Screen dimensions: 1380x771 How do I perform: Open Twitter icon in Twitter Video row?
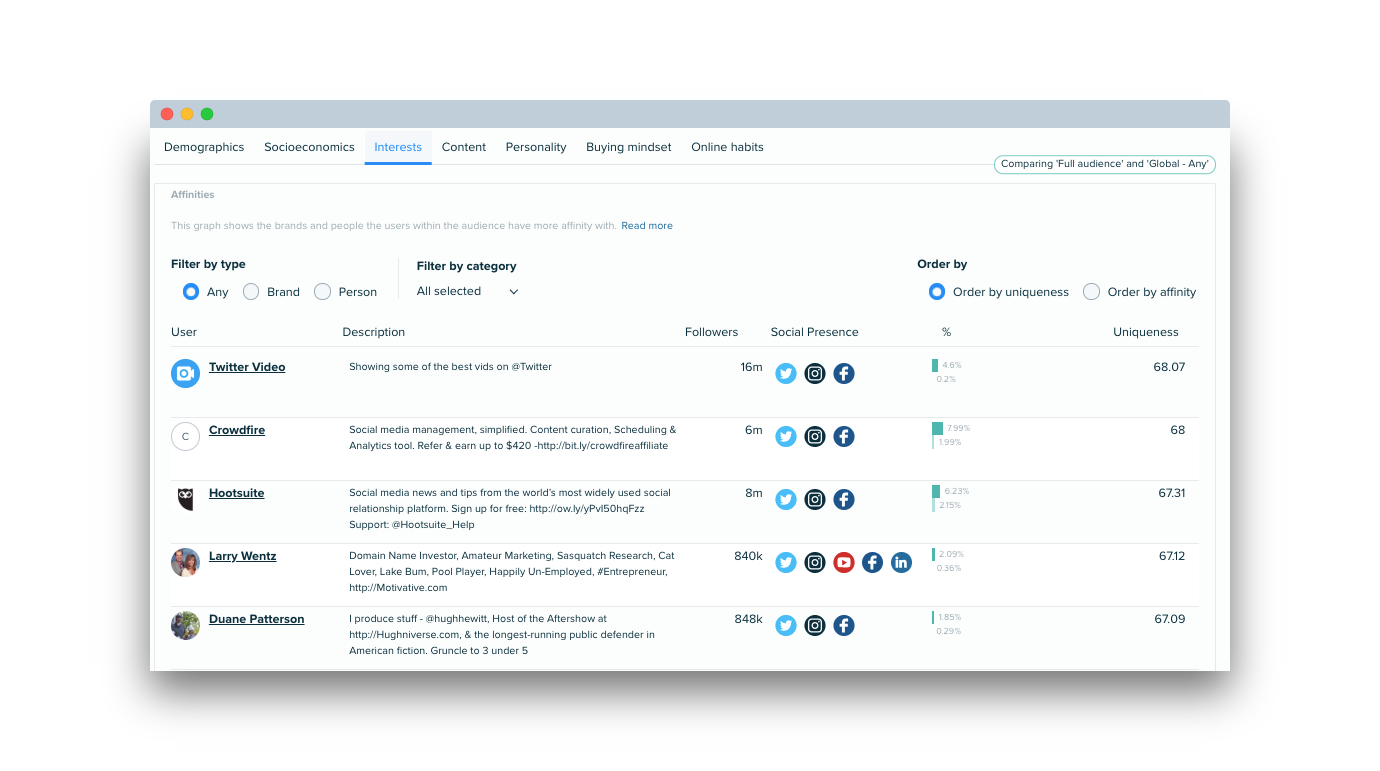click(x=786, y=374)
